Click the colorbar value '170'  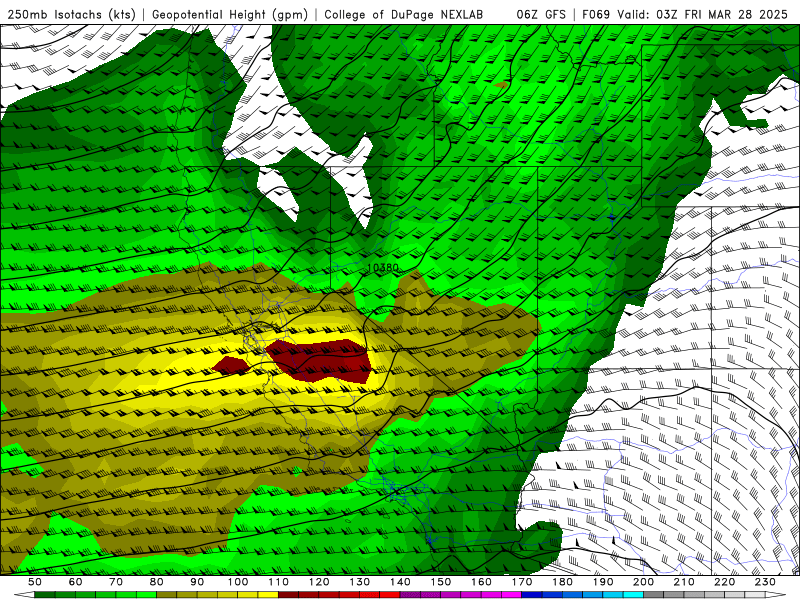tap(521, 582)
